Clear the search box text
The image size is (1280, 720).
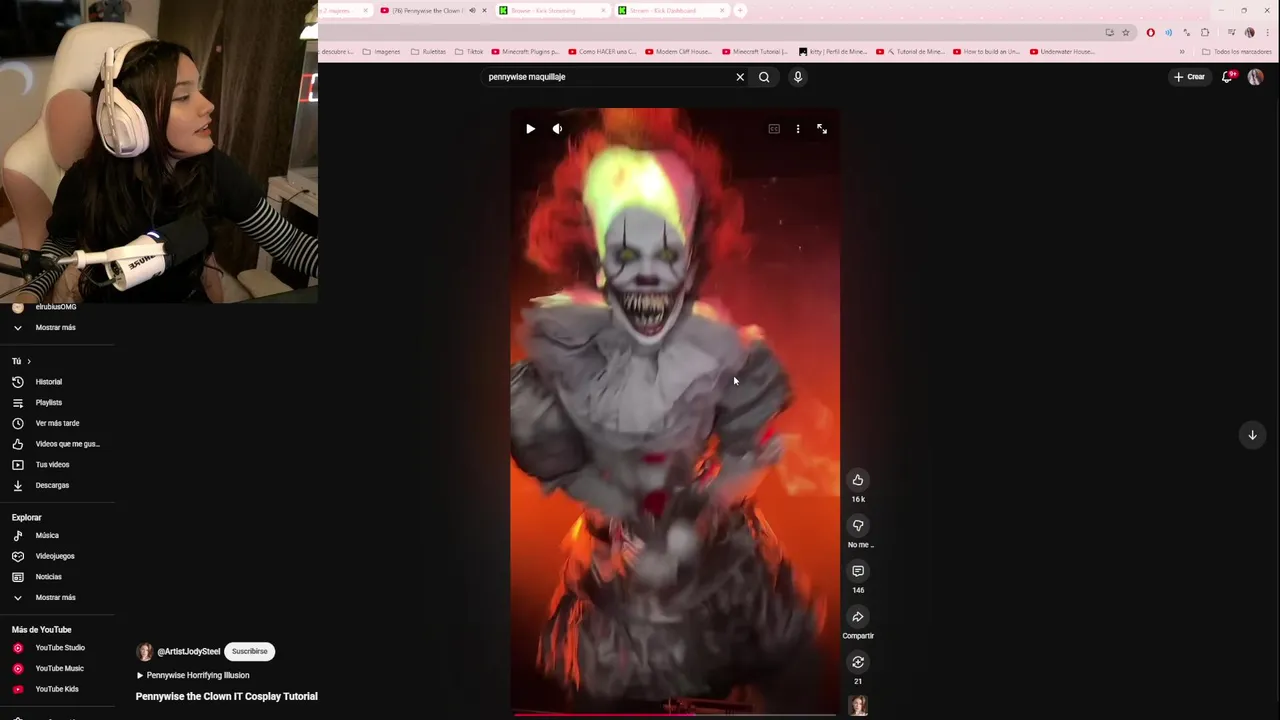pyautogui.click(x=740, y=77)
